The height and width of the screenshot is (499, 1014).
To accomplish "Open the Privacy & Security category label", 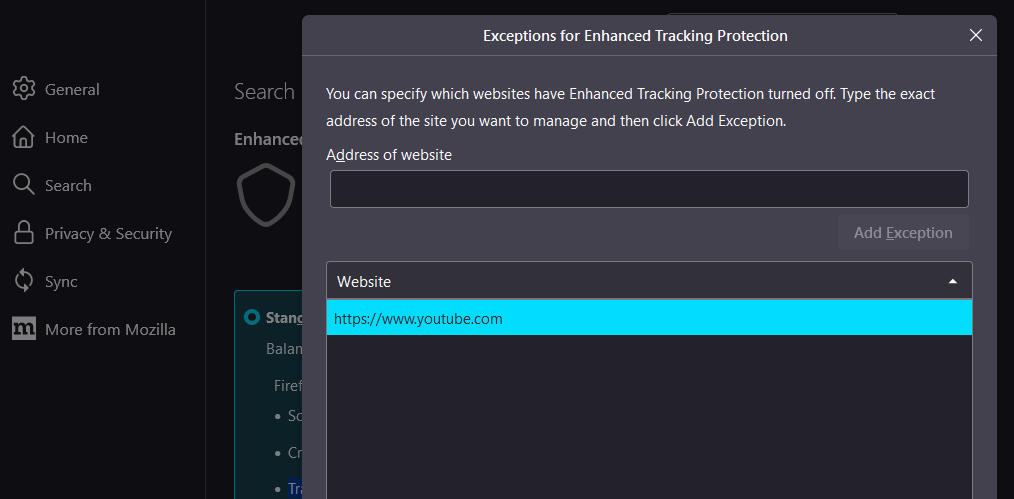I will coord(108,233).
